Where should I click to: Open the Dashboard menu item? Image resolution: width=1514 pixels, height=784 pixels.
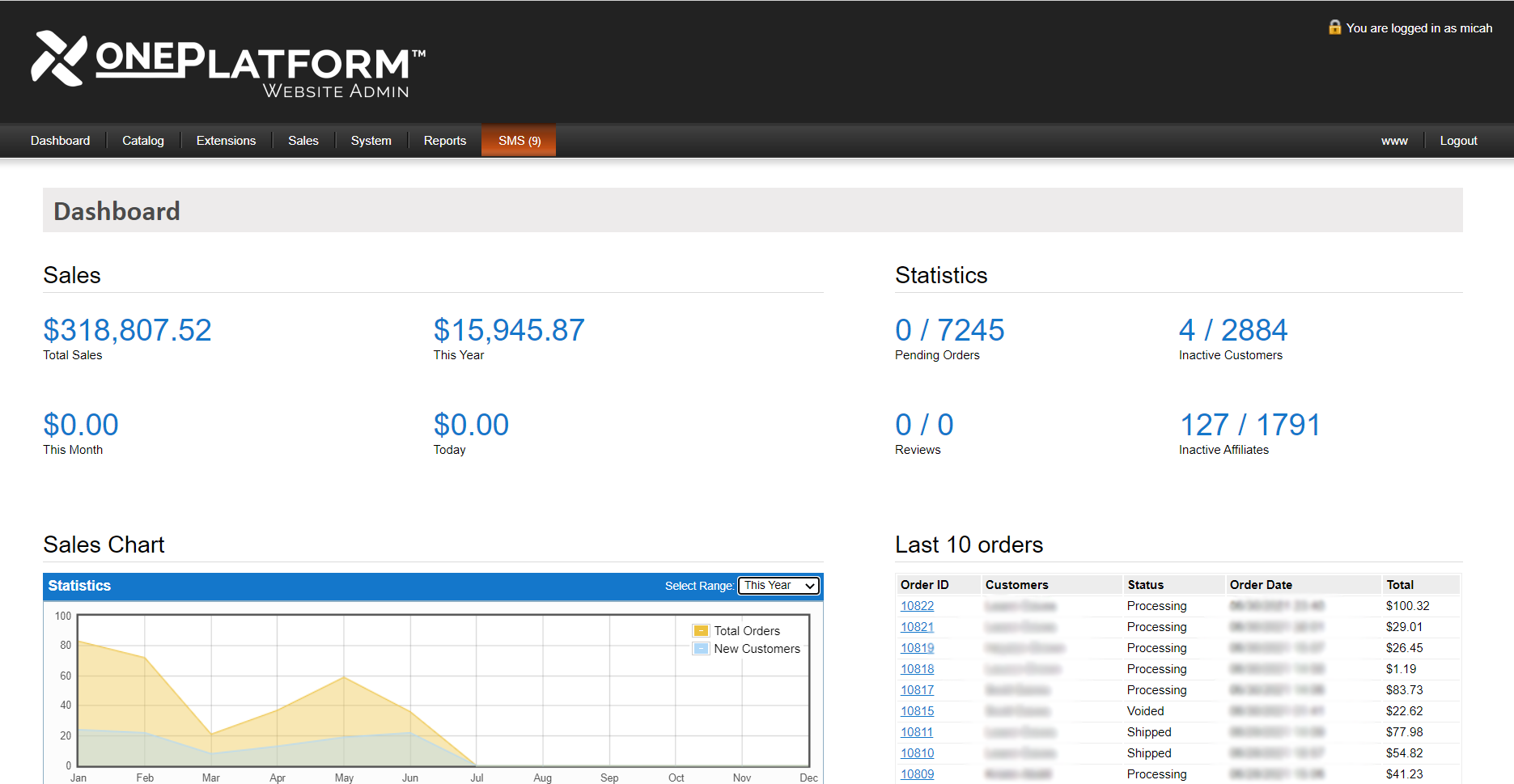click(60, 141)
